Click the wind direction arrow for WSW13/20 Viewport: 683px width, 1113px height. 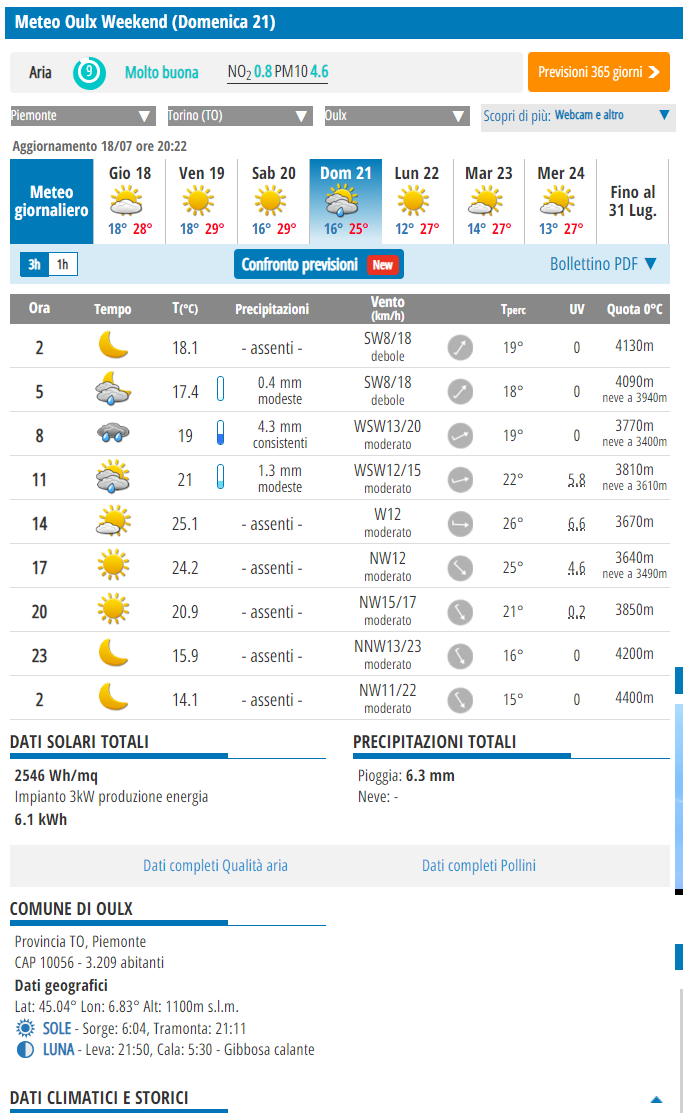(x=460, y=435)
